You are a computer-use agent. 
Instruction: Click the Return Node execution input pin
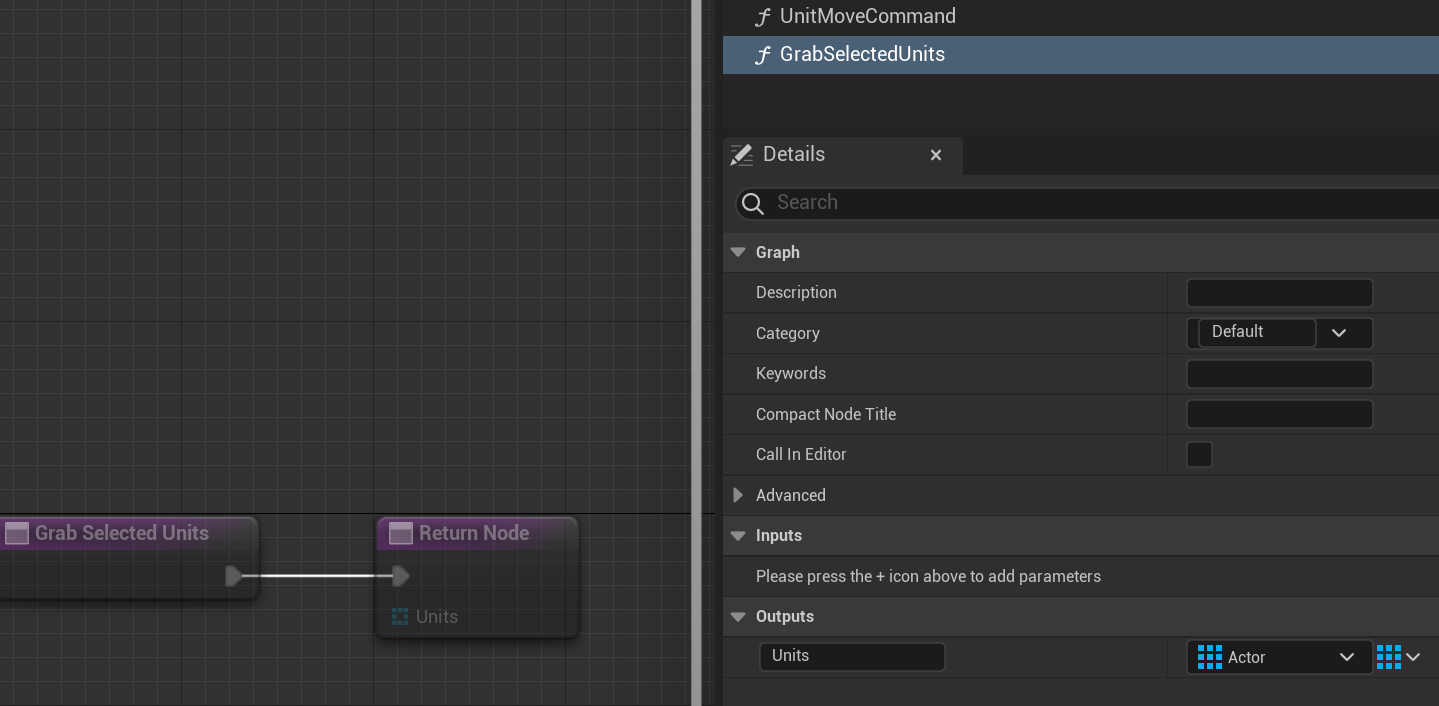(x=400, y=576)
